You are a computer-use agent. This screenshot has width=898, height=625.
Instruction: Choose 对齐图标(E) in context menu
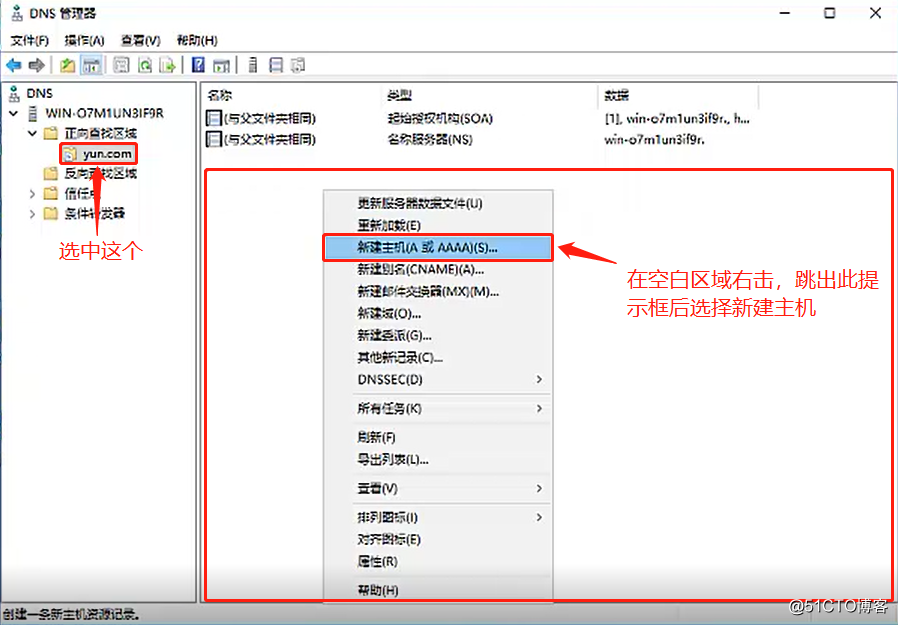438,539
